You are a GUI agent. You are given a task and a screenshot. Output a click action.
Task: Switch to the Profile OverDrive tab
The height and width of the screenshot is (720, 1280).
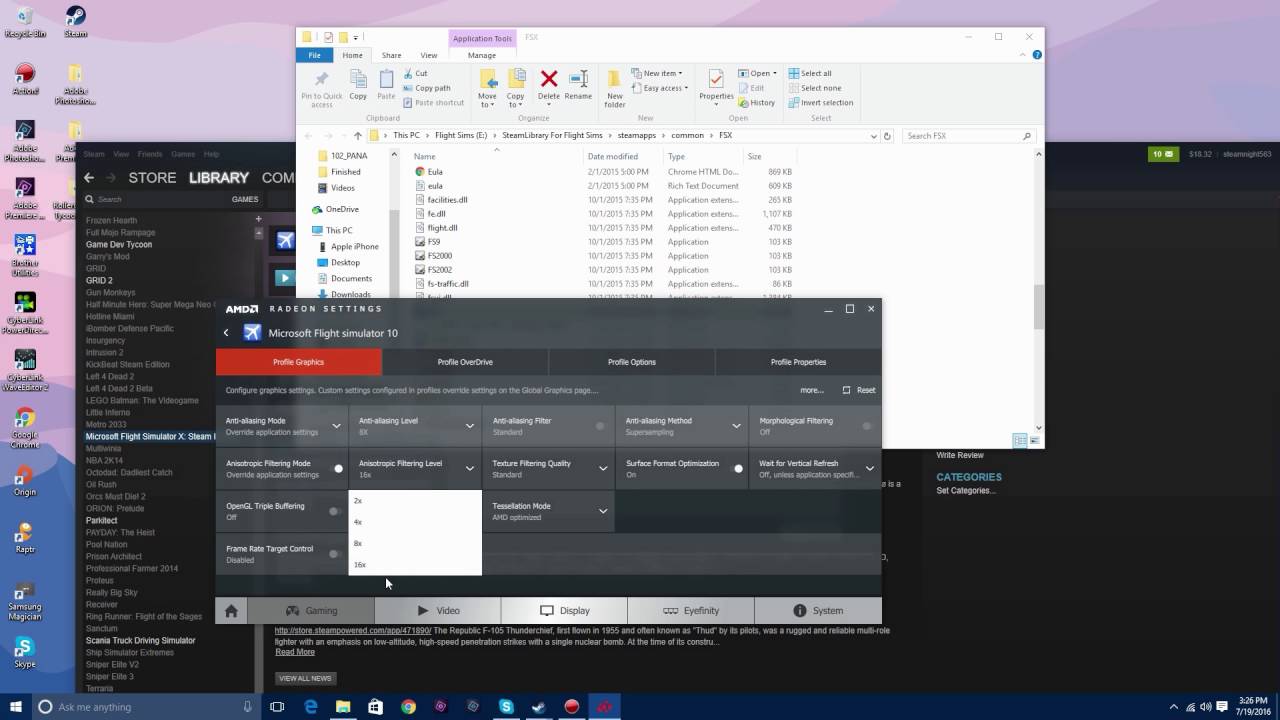465,362
